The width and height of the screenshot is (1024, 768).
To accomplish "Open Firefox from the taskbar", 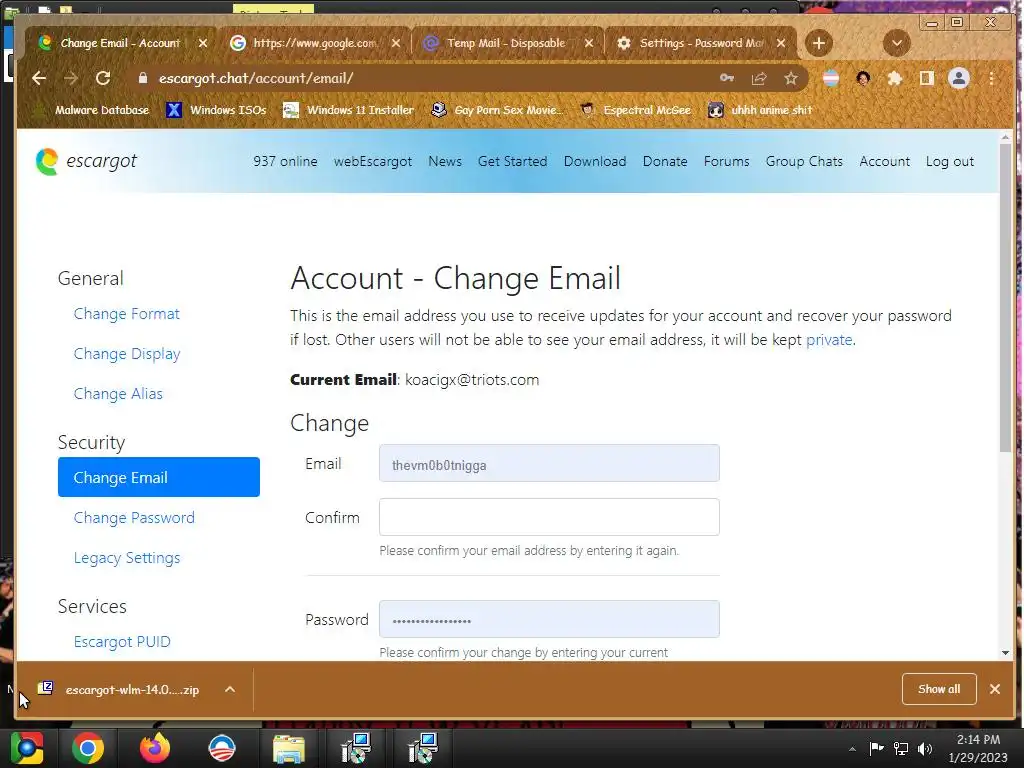I will tap(155, 748).
